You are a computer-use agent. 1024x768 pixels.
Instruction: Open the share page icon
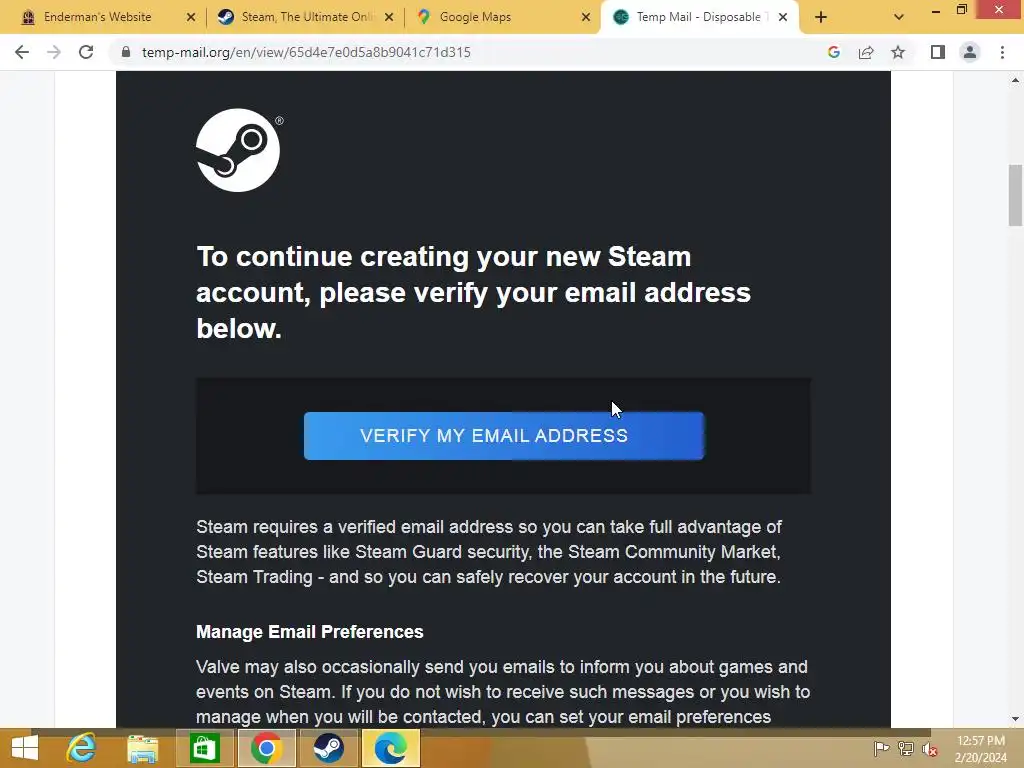(x=866, y=52)
